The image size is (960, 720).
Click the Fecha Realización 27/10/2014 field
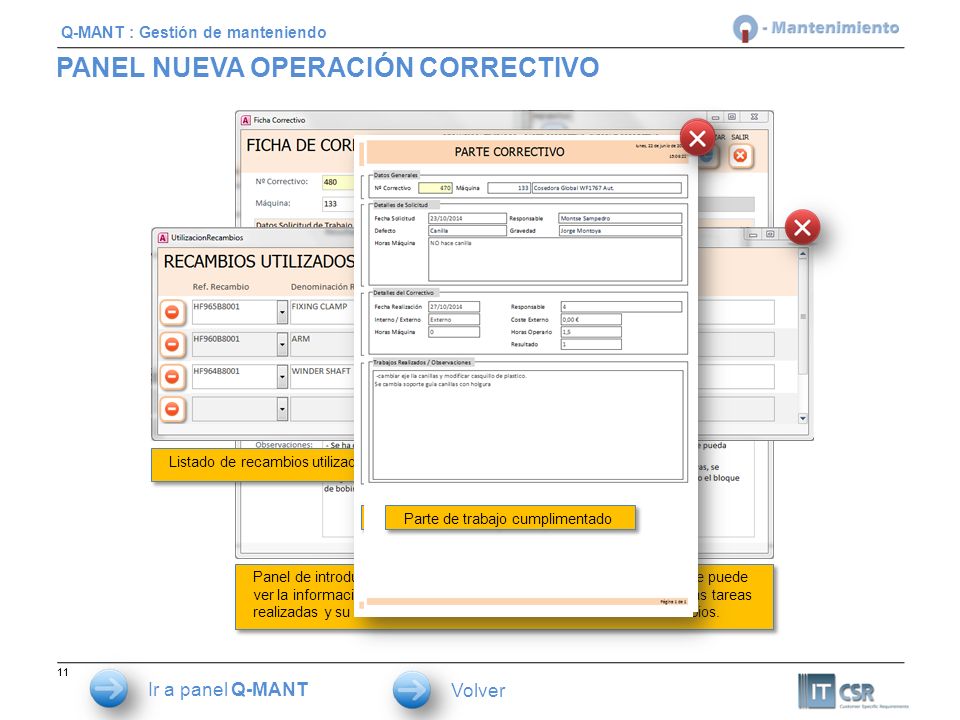pos(454,307)
